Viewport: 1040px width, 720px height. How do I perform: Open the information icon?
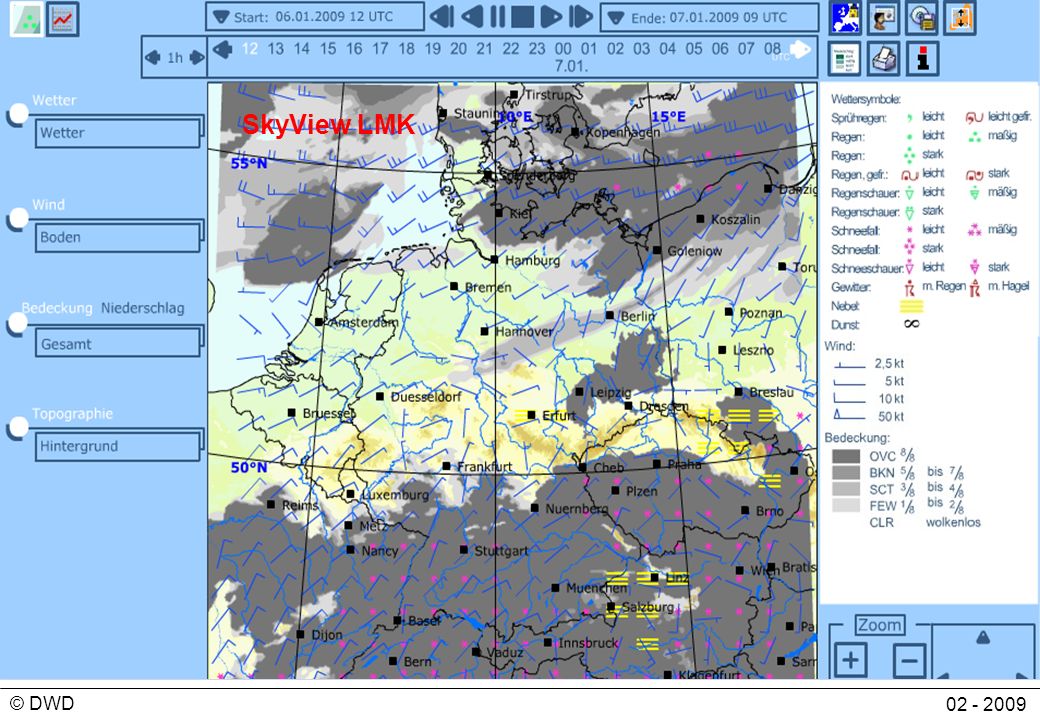pos(923,59)
